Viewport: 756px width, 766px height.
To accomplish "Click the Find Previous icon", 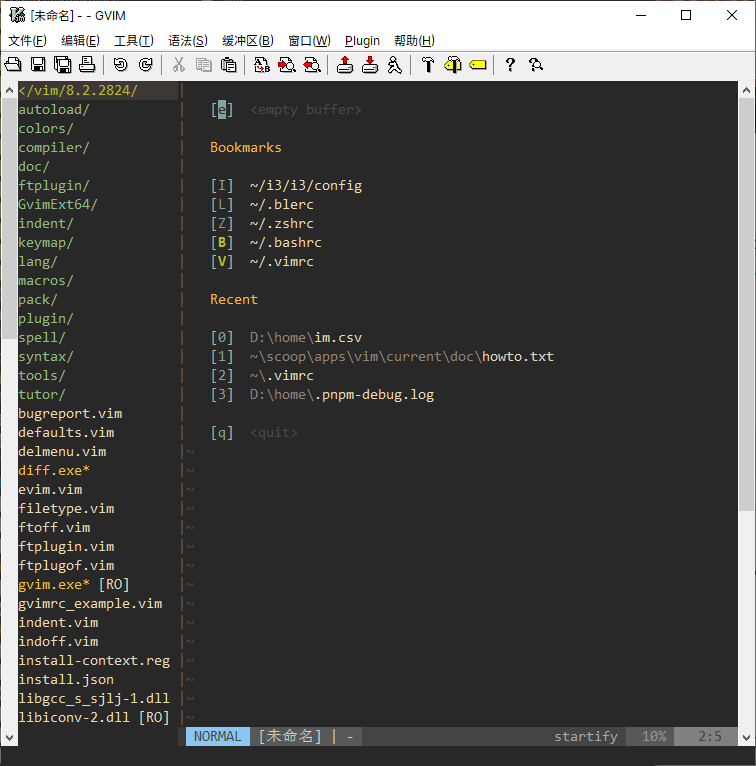I will [x=312, y=64].
